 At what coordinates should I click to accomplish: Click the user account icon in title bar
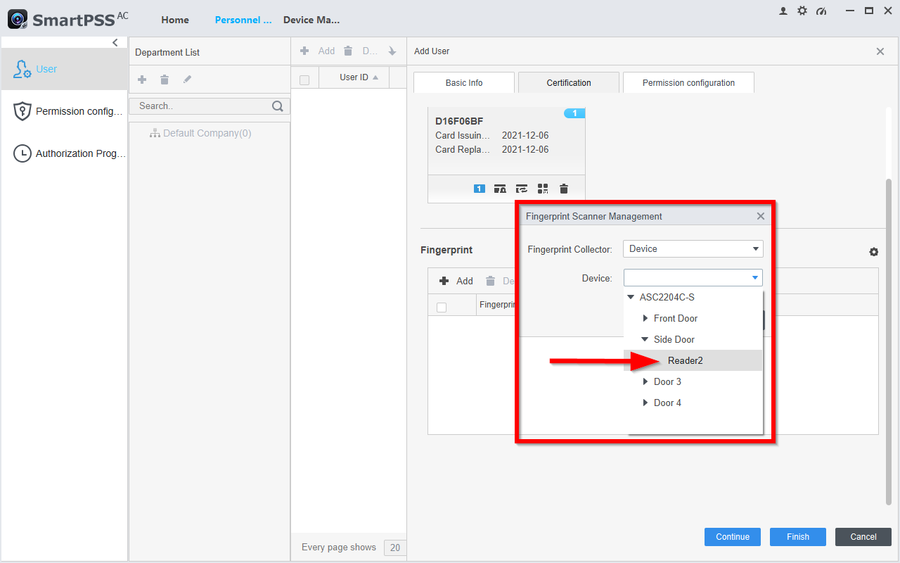[x=783, y=11]
